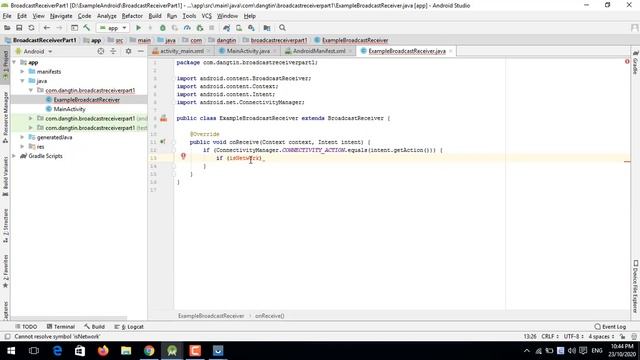
Task: Click the Stop toolbar icon
Action: pyautogui.click(x=211, y=28)
